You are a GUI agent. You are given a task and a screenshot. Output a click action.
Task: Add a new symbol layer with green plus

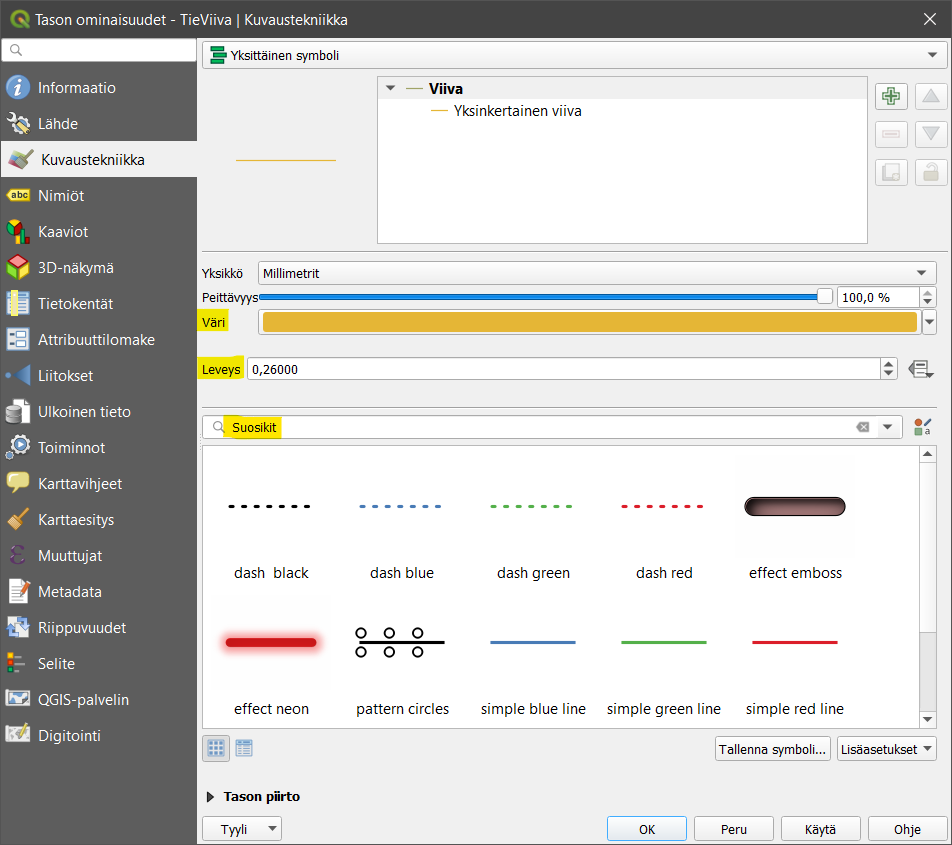click(x=891, y=97)
